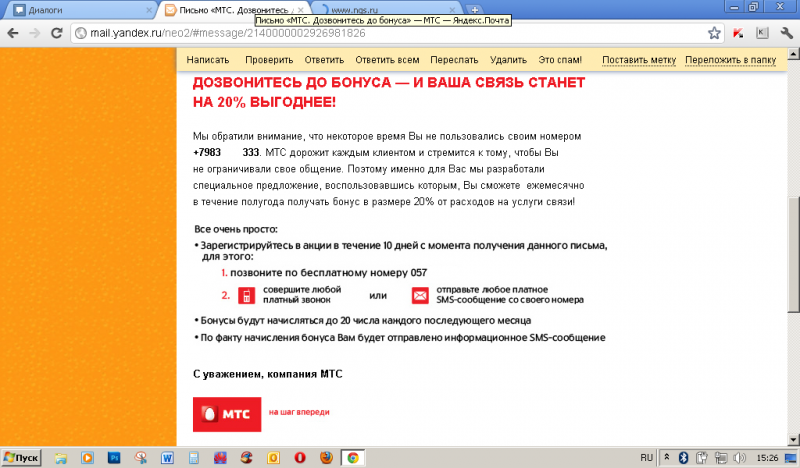The image size is (800, 468).
Task: Mark the message with Это спам!
Action: pyautogui.click(x=560, y=60)
